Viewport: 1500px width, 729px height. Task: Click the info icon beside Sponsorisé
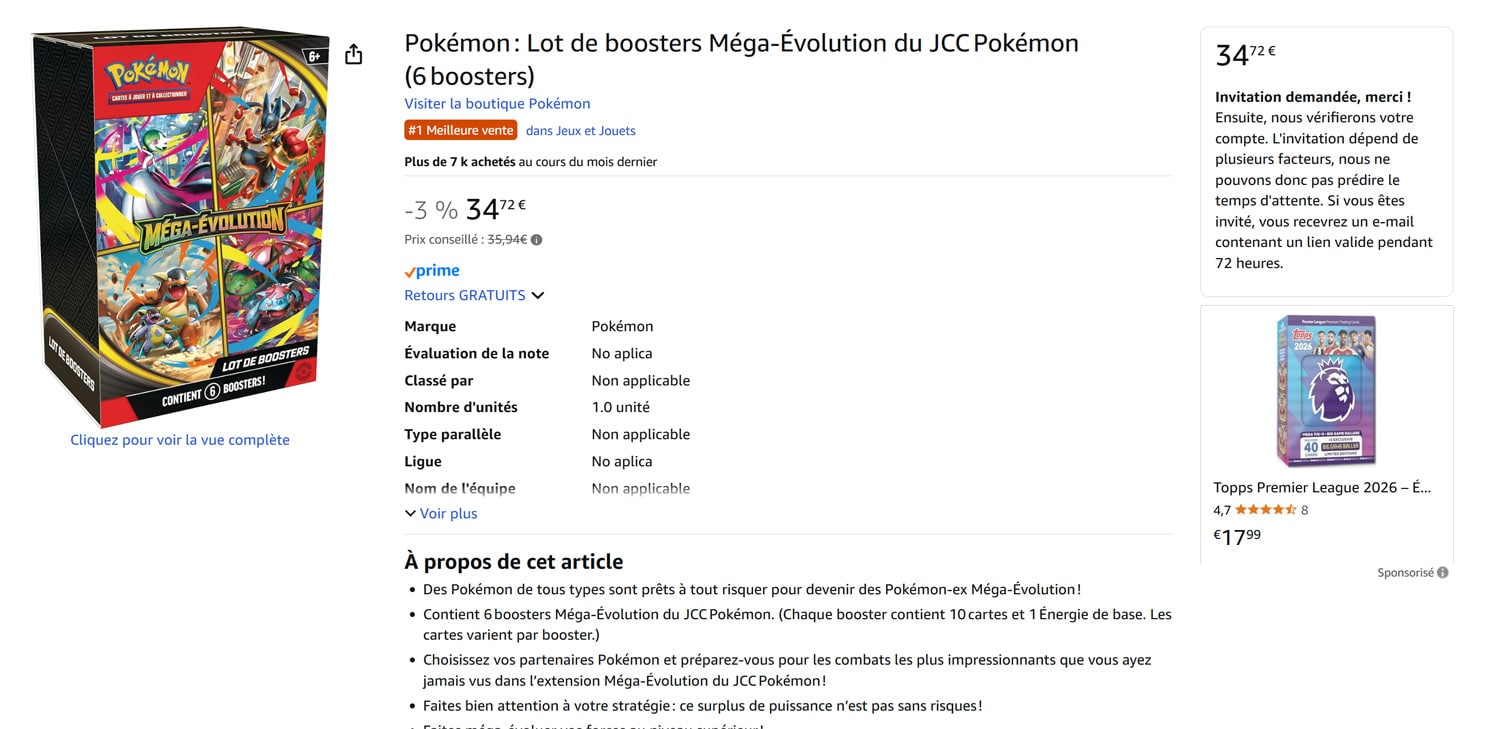1442,573
